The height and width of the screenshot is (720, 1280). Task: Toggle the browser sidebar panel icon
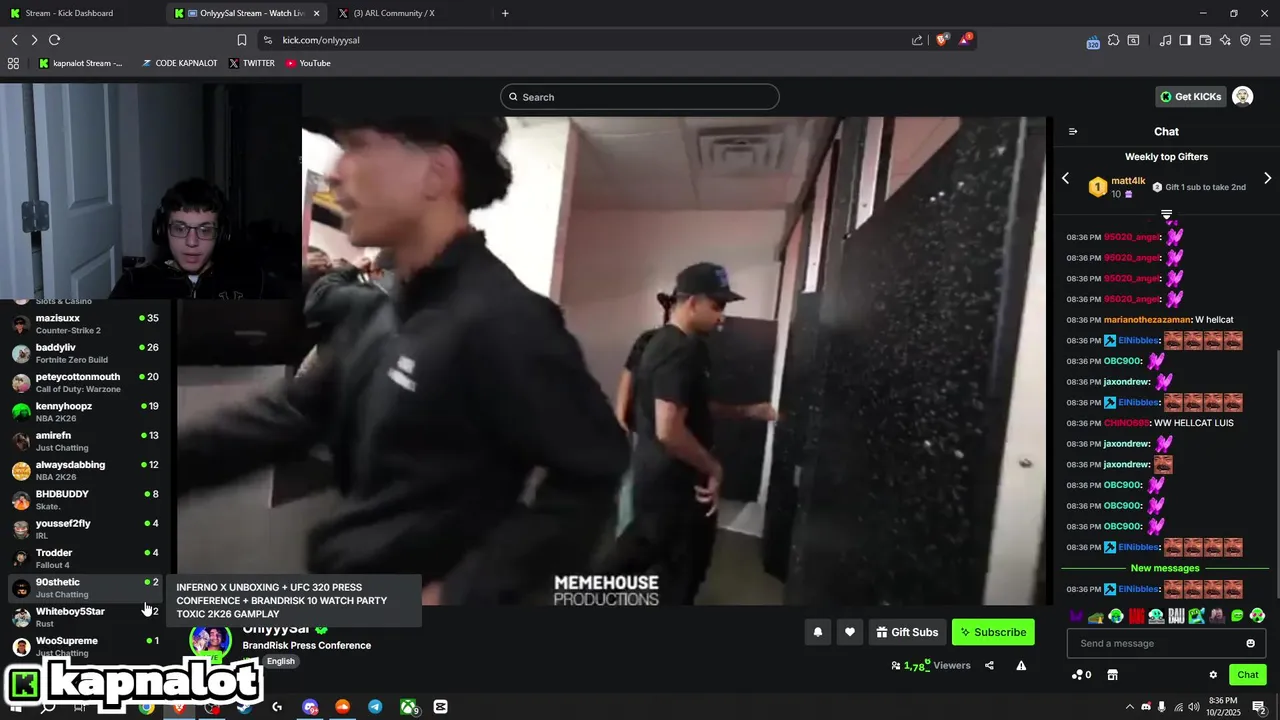pos(1185,40)
